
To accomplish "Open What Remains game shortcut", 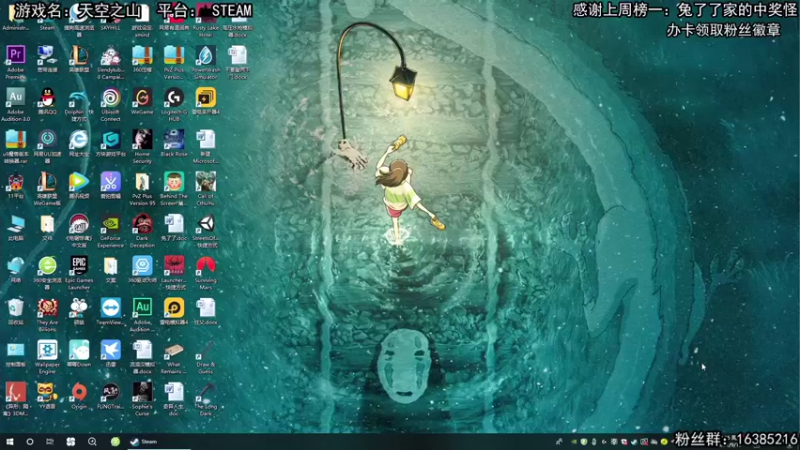I will click(174, 351).
